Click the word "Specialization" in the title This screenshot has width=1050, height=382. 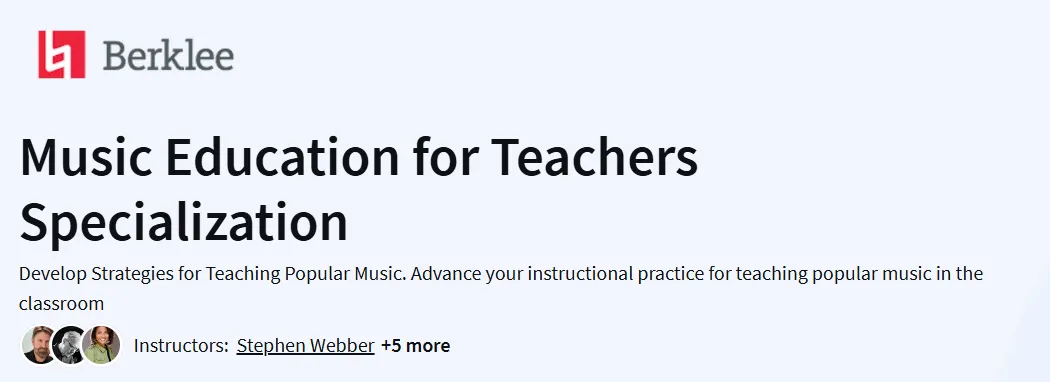184,222
